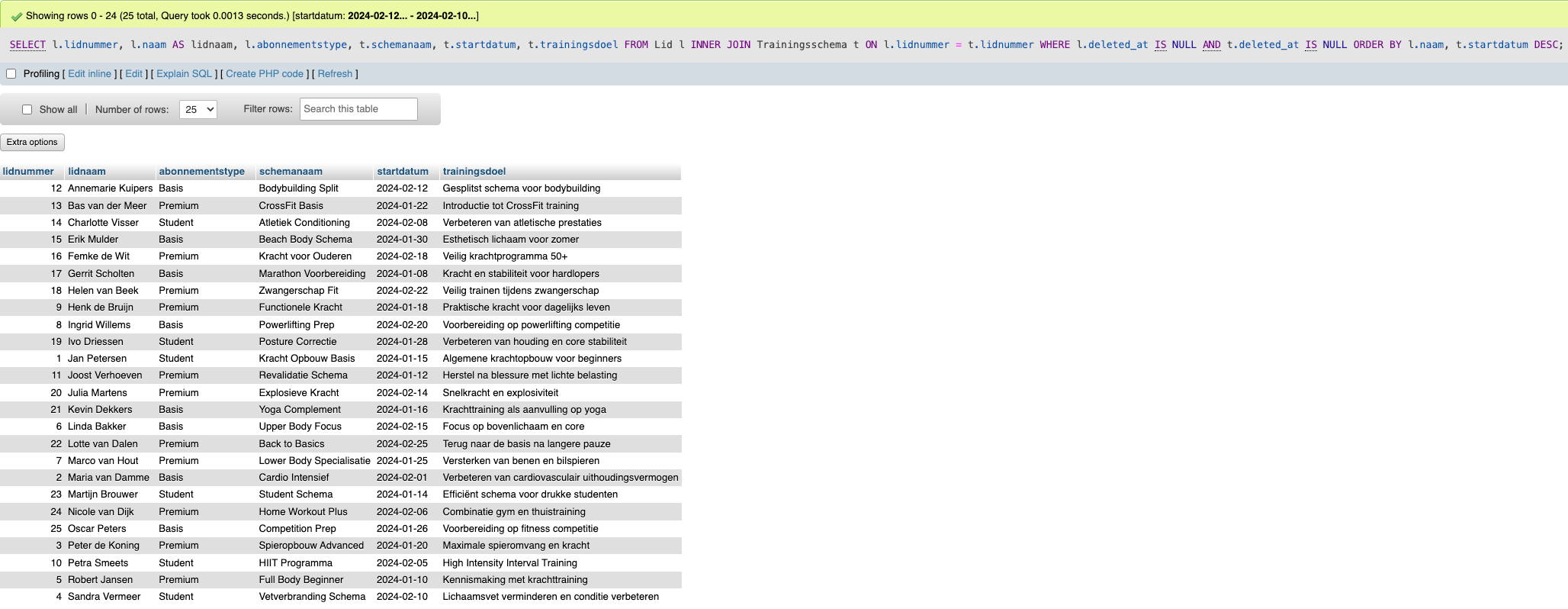Select the Robert Jansen name cell
1568x609 pixels.
(111, 580)
